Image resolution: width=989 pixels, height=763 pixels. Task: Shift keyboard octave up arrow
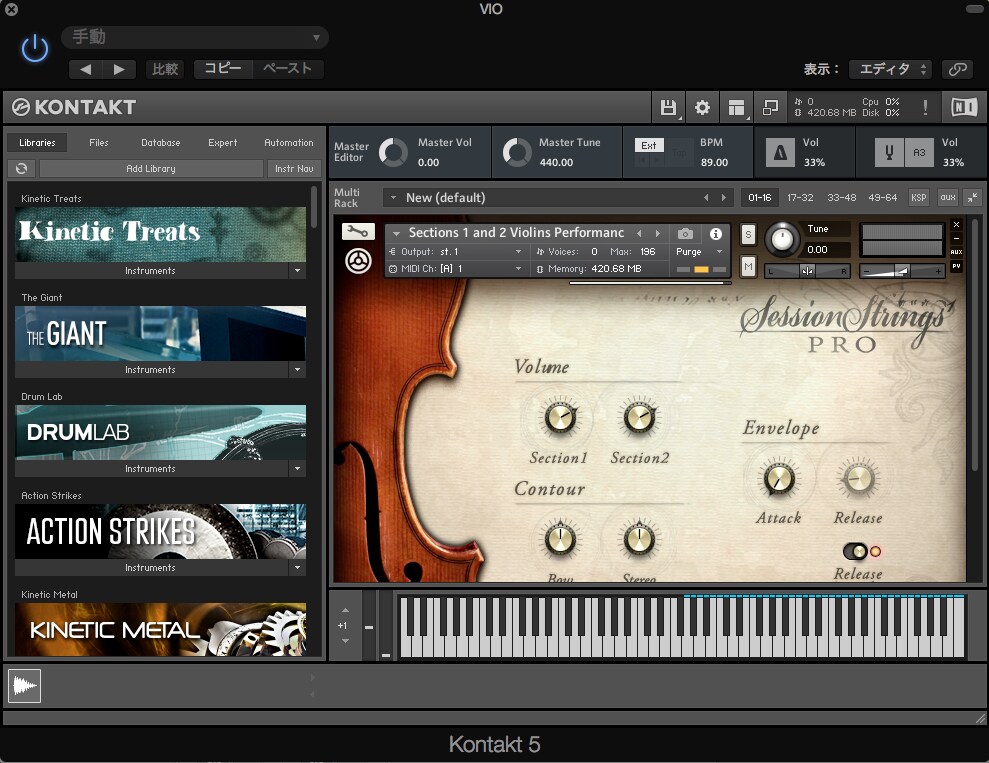345,610
